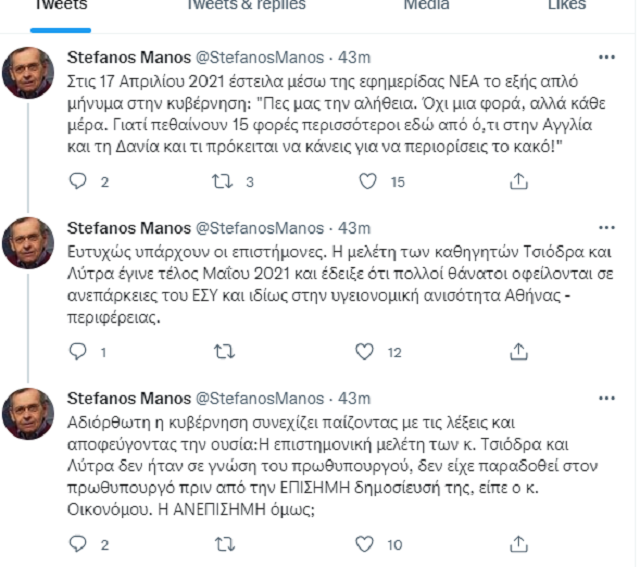This screenshot has width=640, height=567.
Task: Share the Ευτυχώς υπάρχουν tweet
Action: 518,351
